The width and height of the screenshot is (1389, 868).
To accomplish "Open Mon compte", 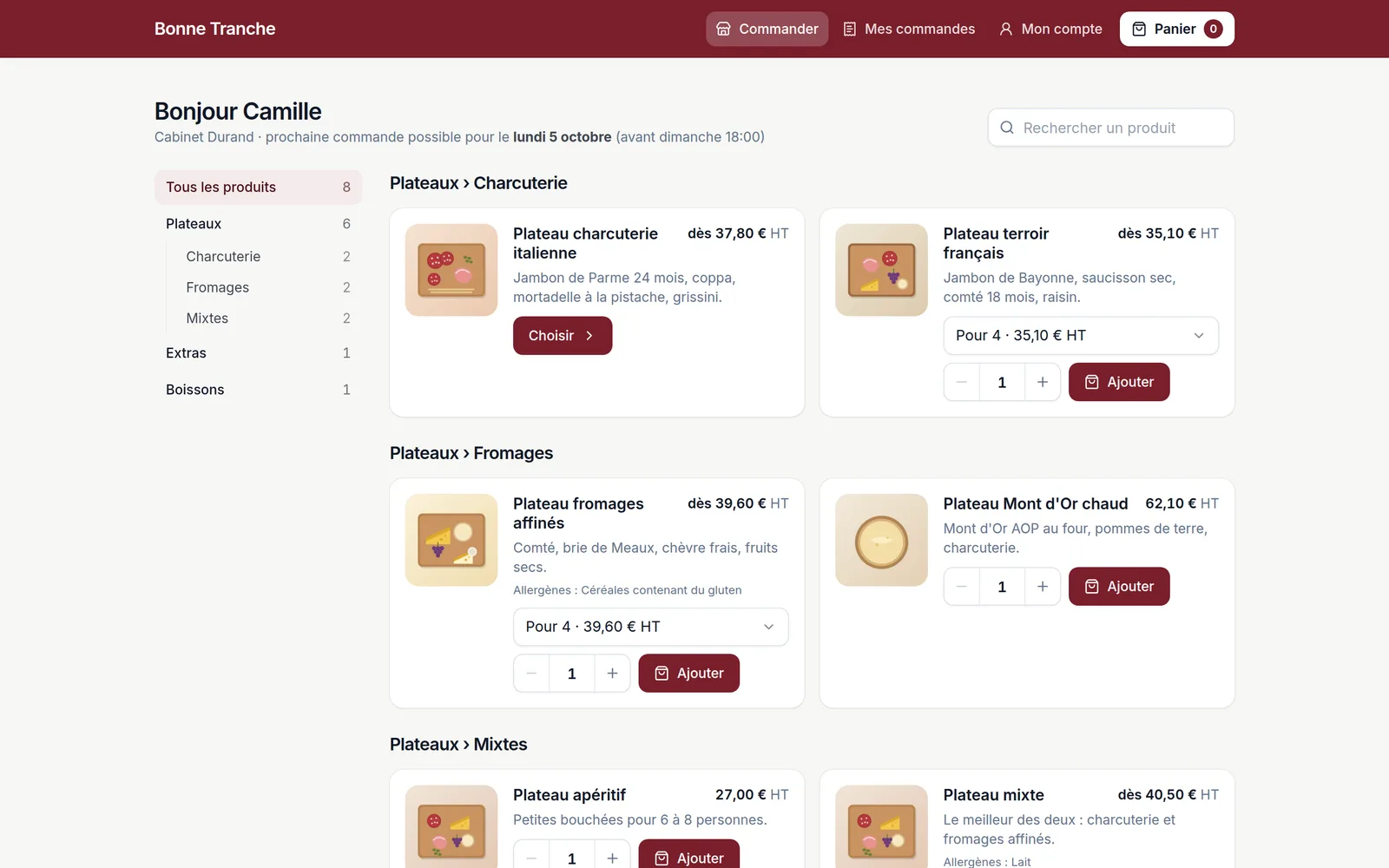I will coord(1050,29).
